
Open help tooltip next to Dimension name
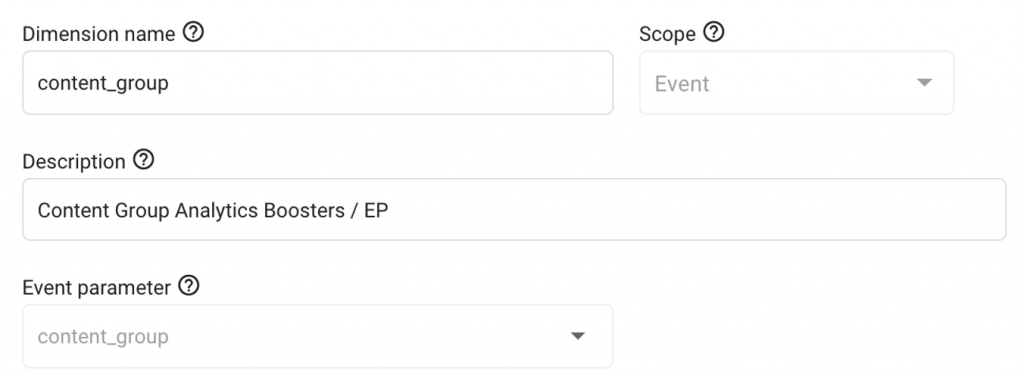point(193,32)
